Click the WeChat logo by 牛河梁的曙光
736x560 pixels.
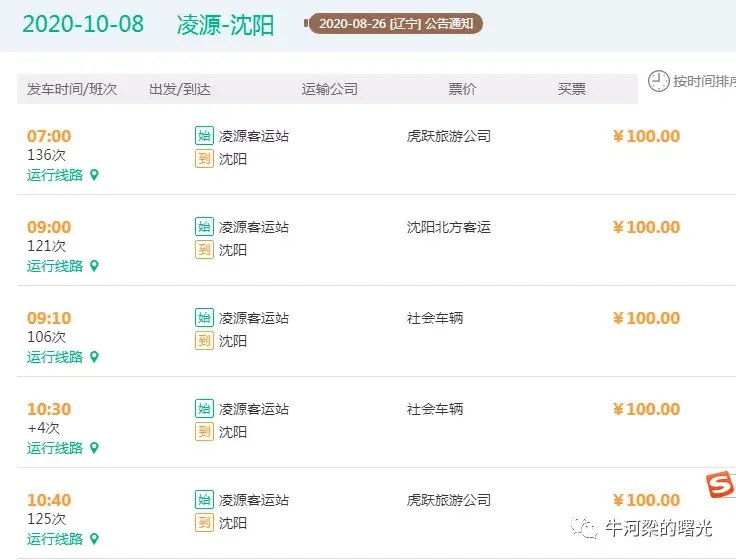[x=584, y=528]
